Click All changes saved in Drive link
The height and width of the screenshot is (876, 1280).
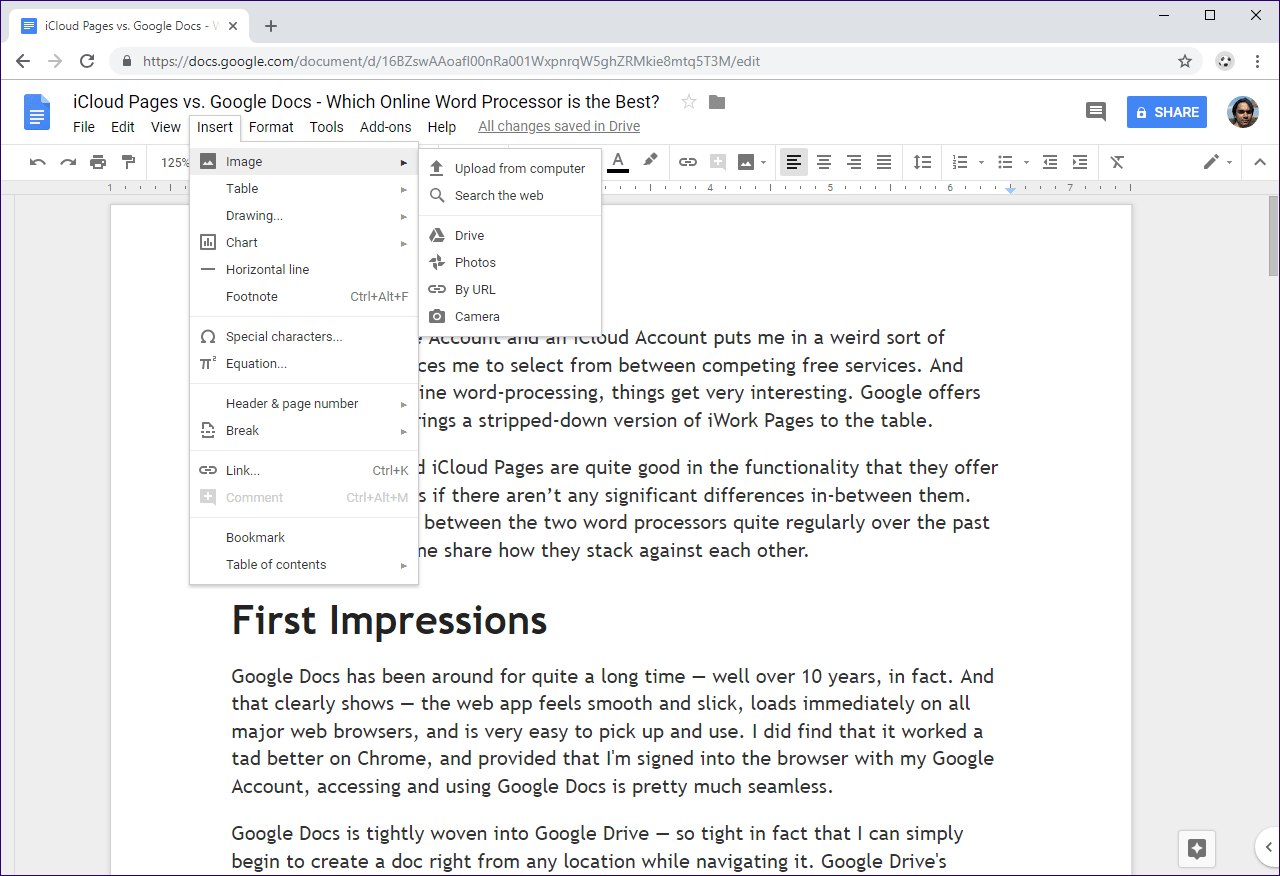coord(559,126)
